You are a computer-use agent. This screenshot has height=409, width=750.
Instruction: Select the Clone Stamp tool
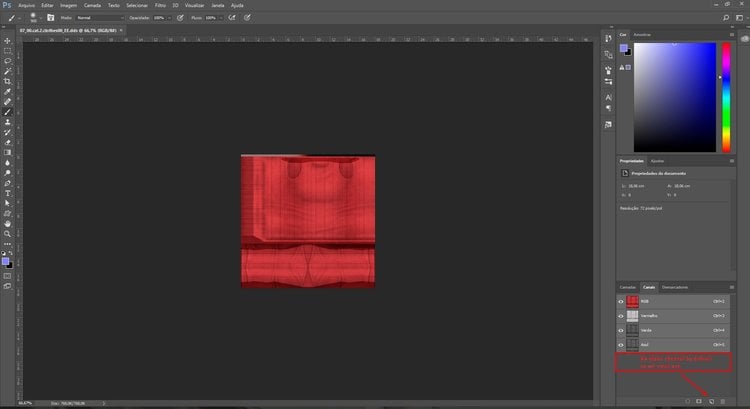[7, 122]
